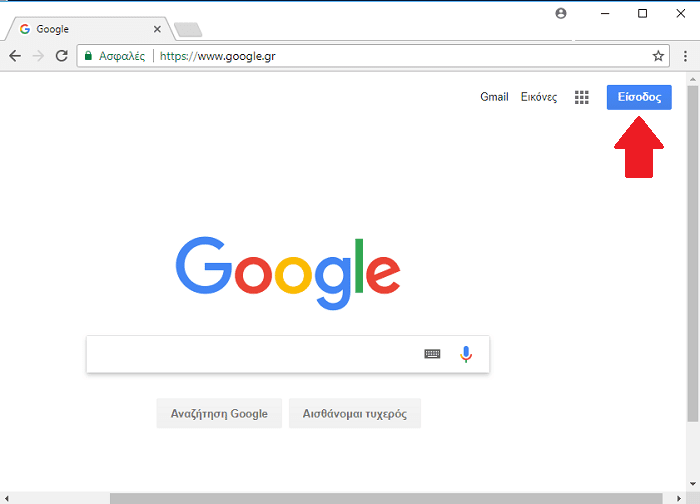Click the Chrome profile avatar icon
Screen dimensions: 700x504
[x=561, y=13]
